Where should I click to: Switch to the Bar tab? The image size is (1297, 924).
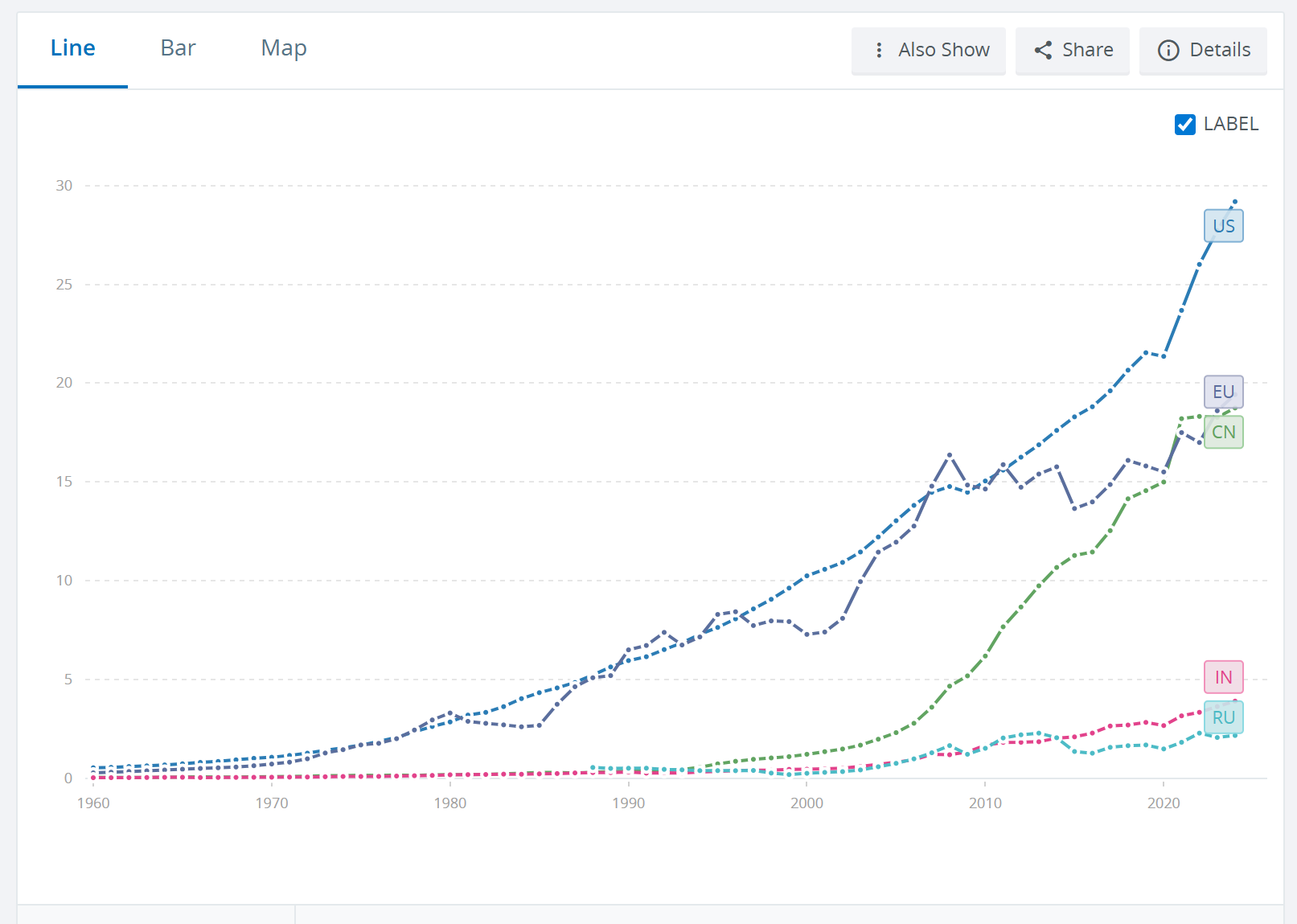pos(178,48)
